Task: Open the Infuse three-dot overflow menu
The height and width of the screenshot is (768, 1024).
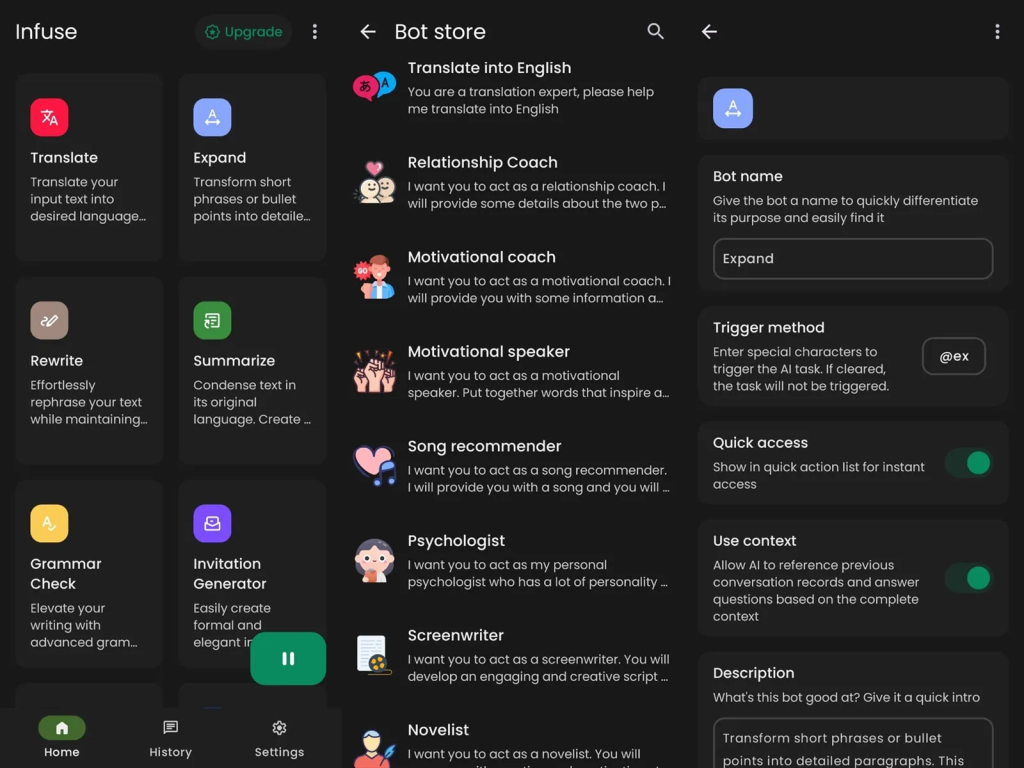Action: pos(315,32)
